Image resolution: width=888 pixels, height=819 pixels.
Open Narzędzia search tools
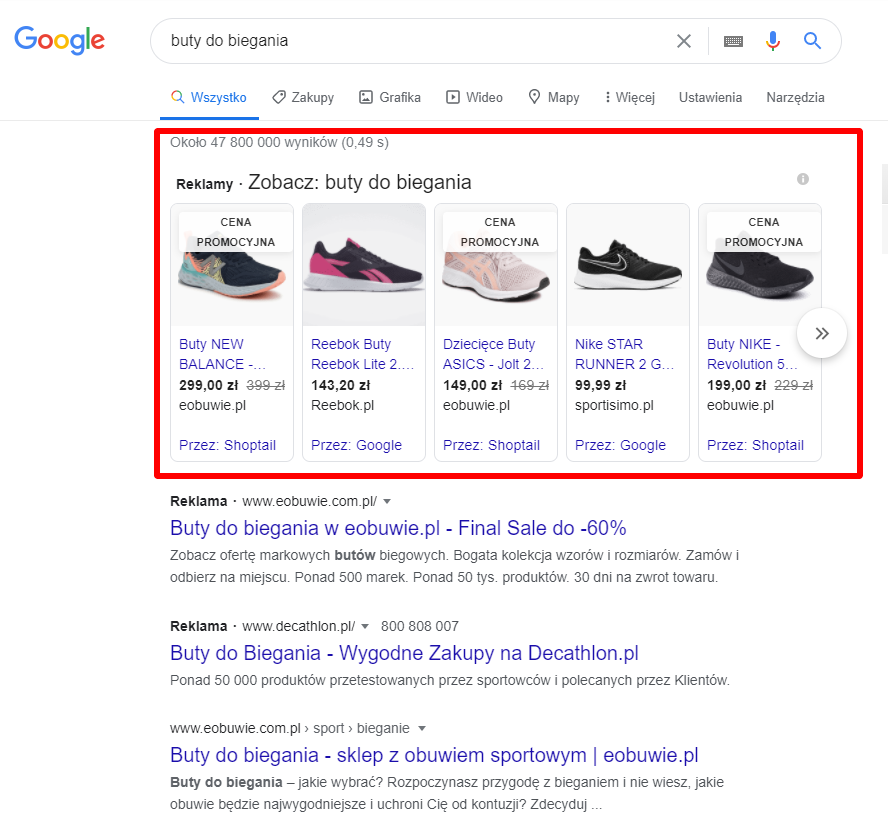pyautogui.click(x=795, y=97)
